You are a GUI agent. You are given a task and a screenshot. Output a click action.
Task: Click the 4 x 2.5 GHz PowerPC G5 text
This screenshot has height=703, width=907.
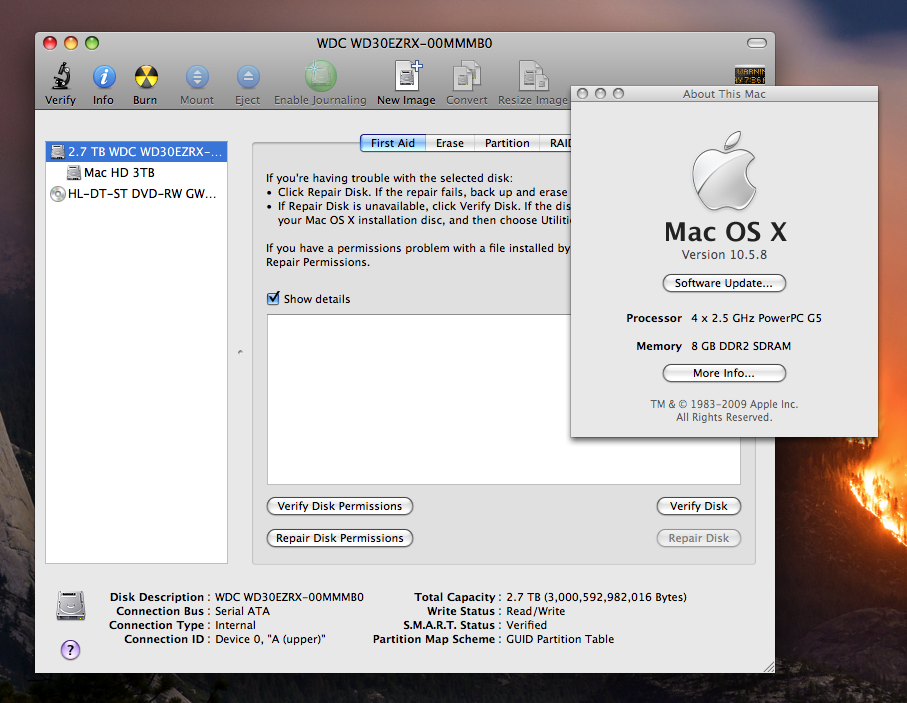pyautogui.click(x=756, y=318)
